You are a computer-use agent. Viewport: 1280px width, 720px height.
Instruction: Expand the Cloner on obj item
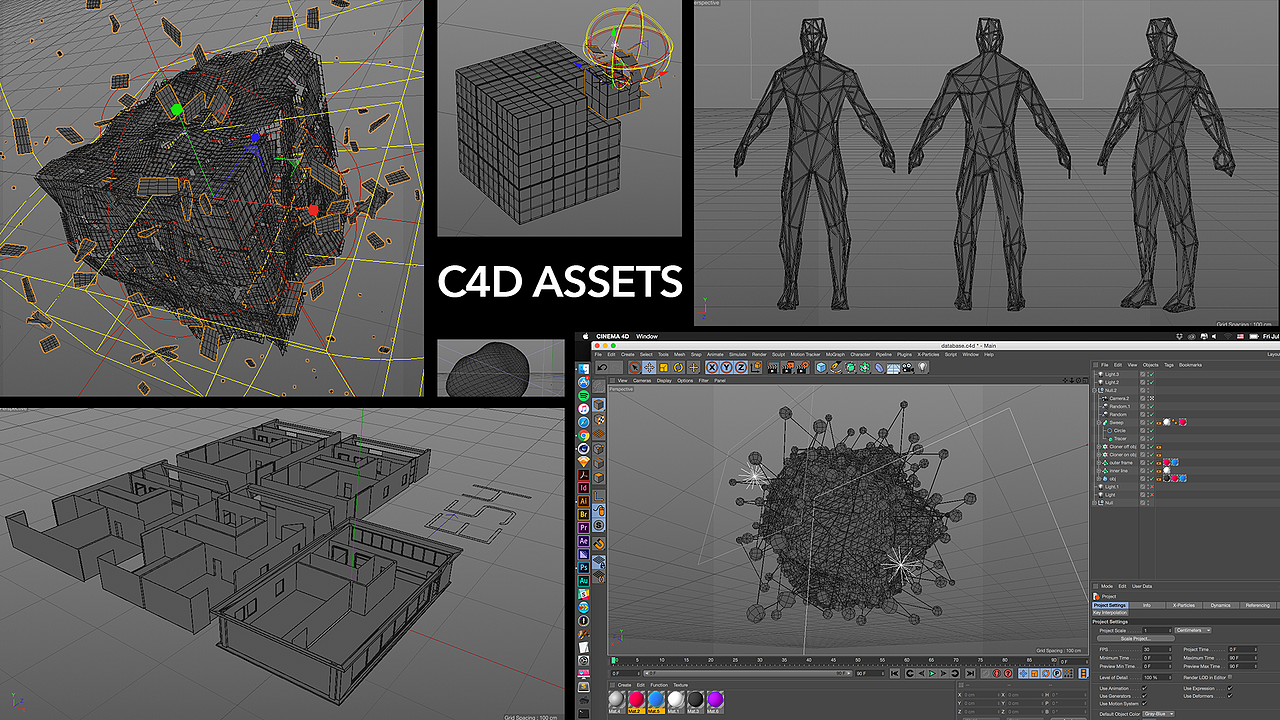1098,455
